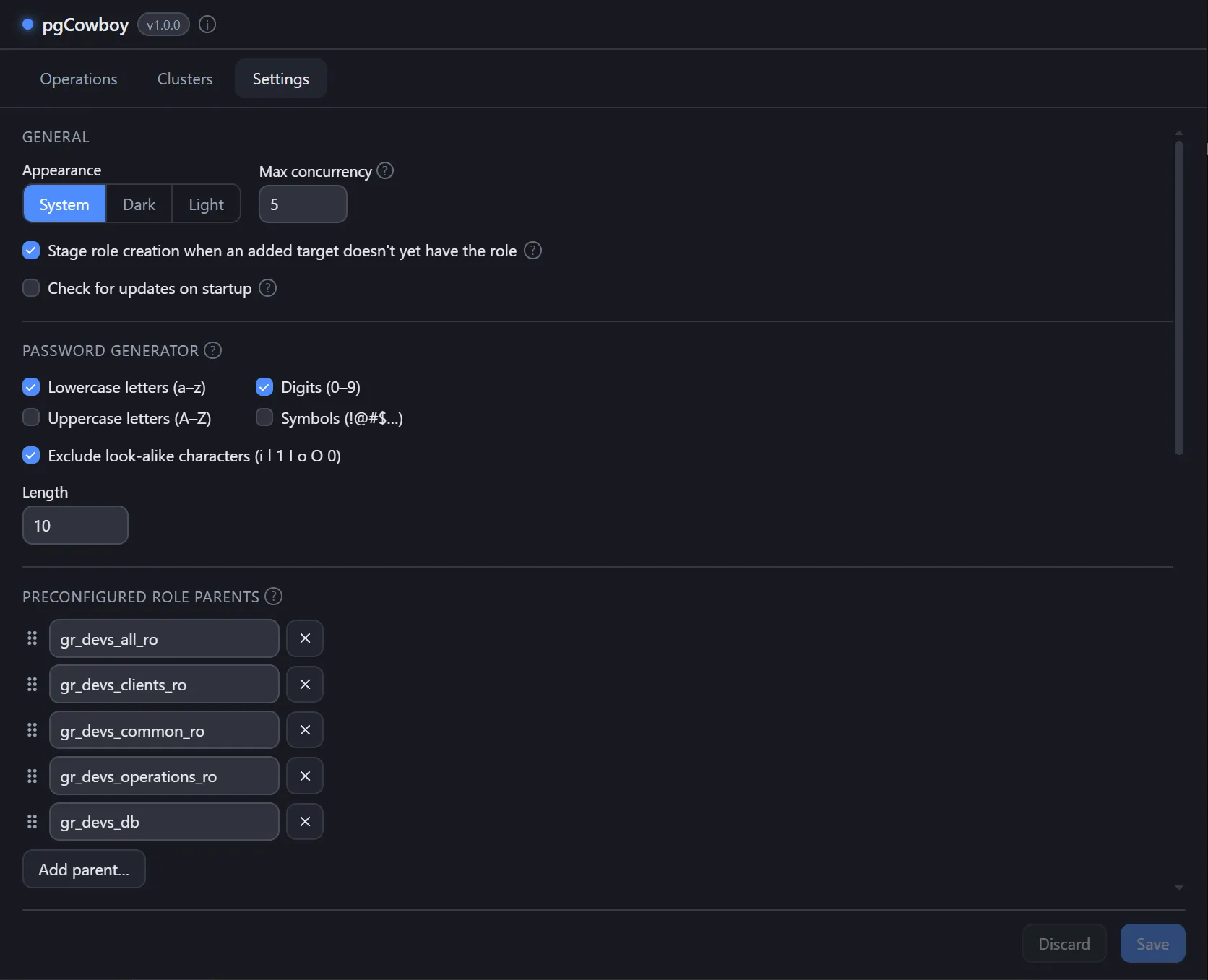1208x980 pixels.
Task: Click the blue pgCowboy status dot
Action: point(28,25)
